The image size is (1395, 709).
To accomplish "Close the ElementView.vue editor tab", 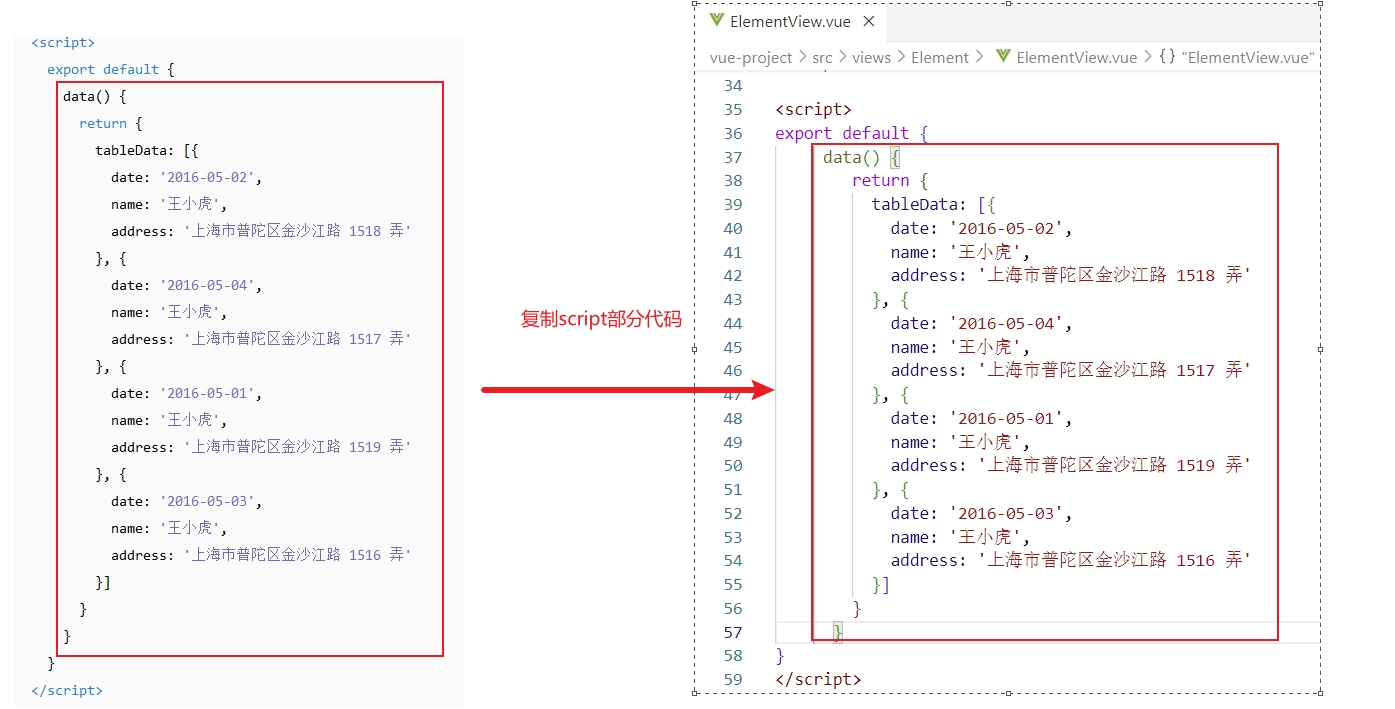I will click(x=868, y=21).
